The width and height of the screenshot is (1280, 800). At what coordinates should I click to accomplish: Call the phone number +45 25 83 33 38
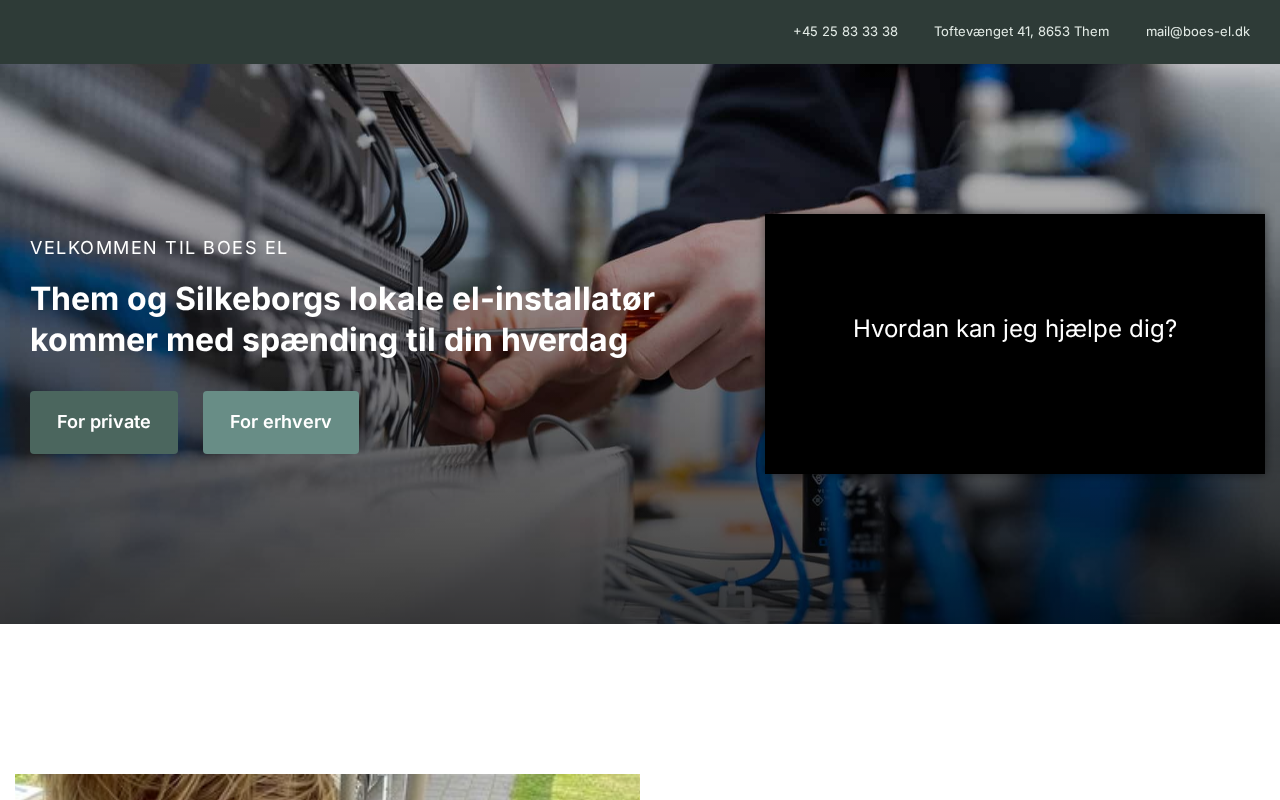(845, 31)
